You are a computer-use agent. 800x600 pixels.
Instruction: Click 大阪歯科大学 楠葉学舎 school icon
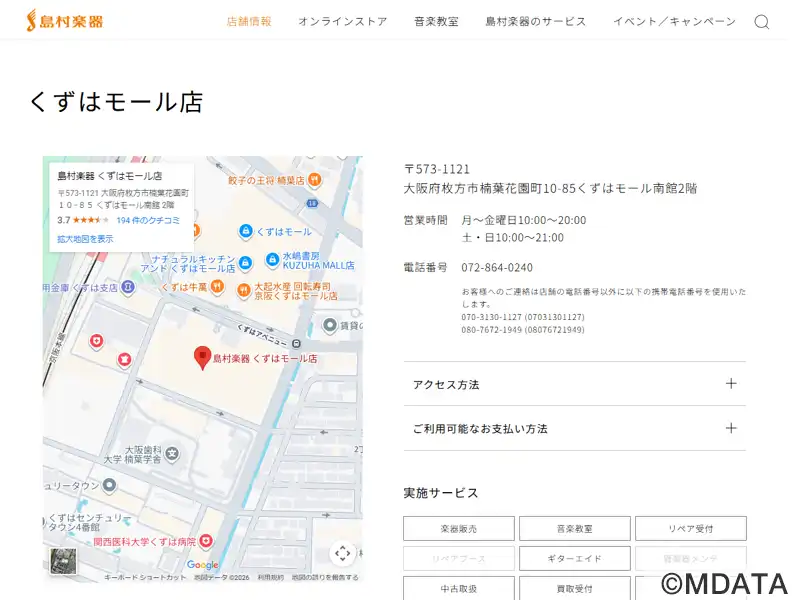(172, 453)
